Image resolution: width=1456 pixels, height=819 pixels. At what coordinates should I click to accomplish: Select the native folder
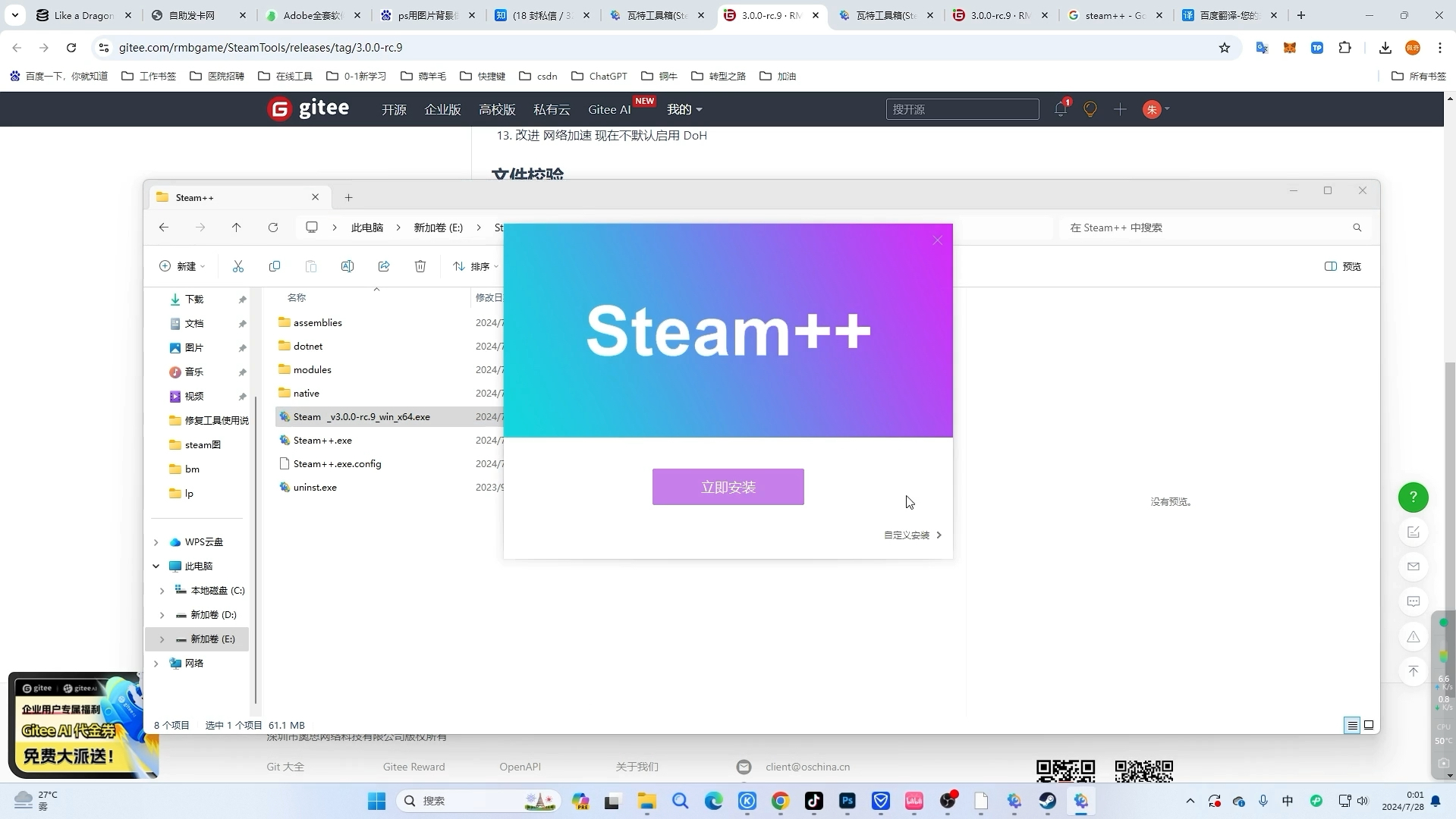(306, 393)
